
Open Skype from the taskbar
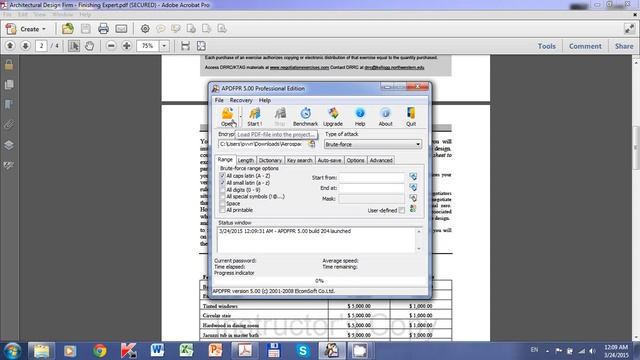(303, 351)
